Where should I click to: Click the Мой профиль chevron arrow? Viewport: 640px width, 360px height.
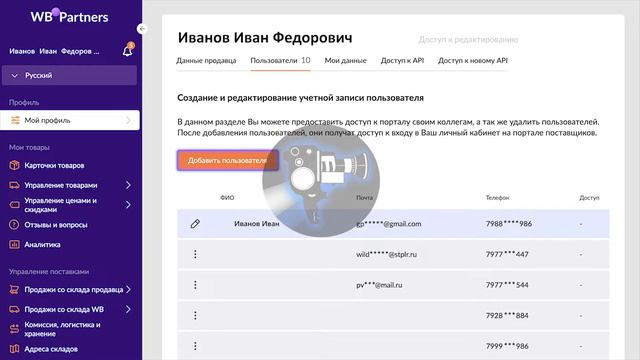[x=128, y=120]
